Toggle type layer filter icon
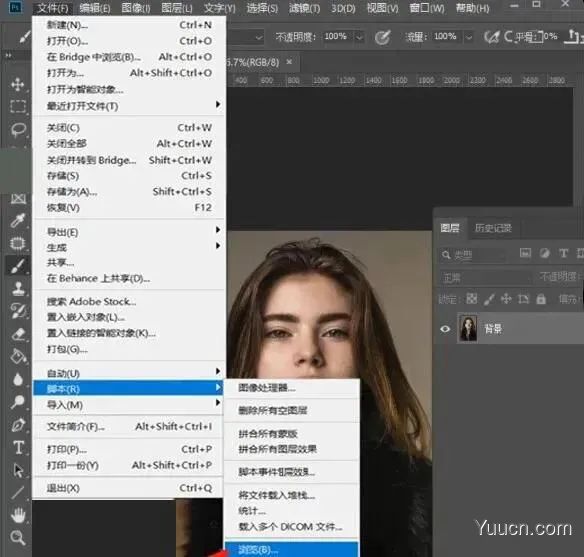584x557 pixels. click(564, 253)
